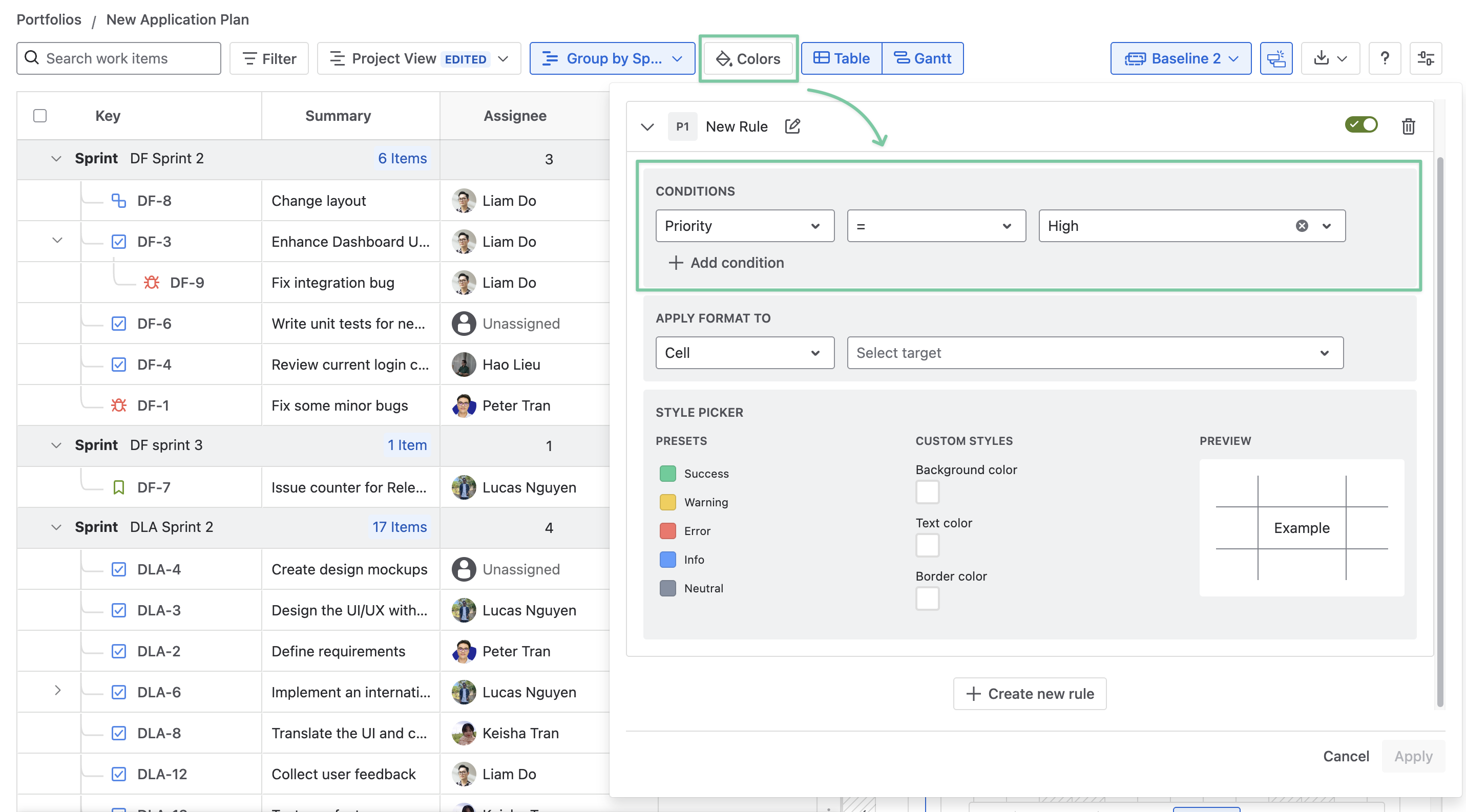Select the Error preset color swatch

pos(667,530)
